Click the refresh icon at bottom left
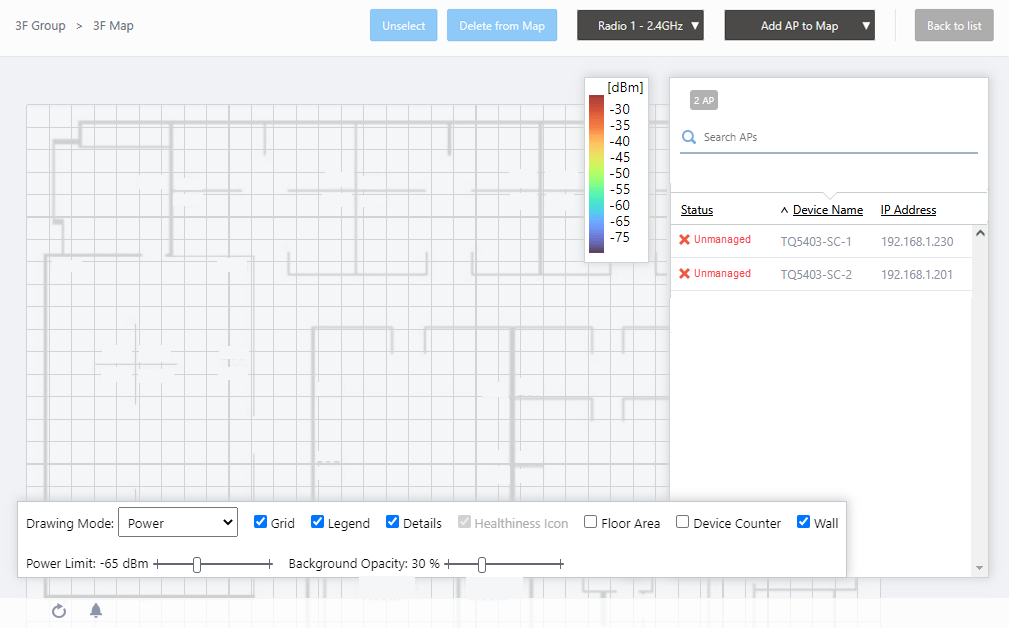 coord(59,611)
